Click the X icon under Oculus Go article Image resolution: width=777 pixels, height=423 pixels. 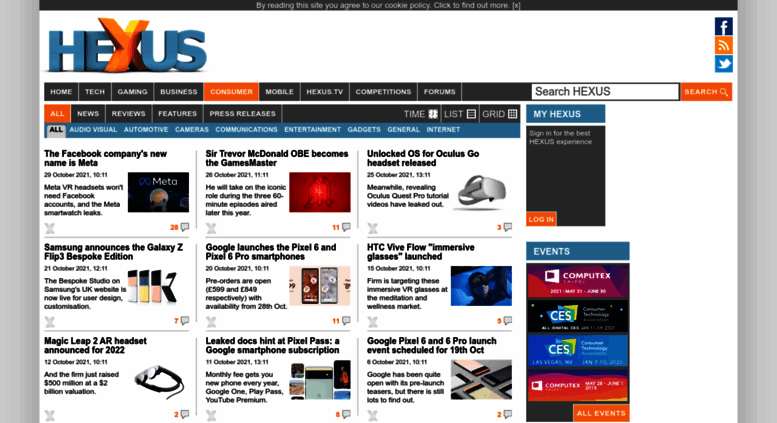[x=373, y=228]
